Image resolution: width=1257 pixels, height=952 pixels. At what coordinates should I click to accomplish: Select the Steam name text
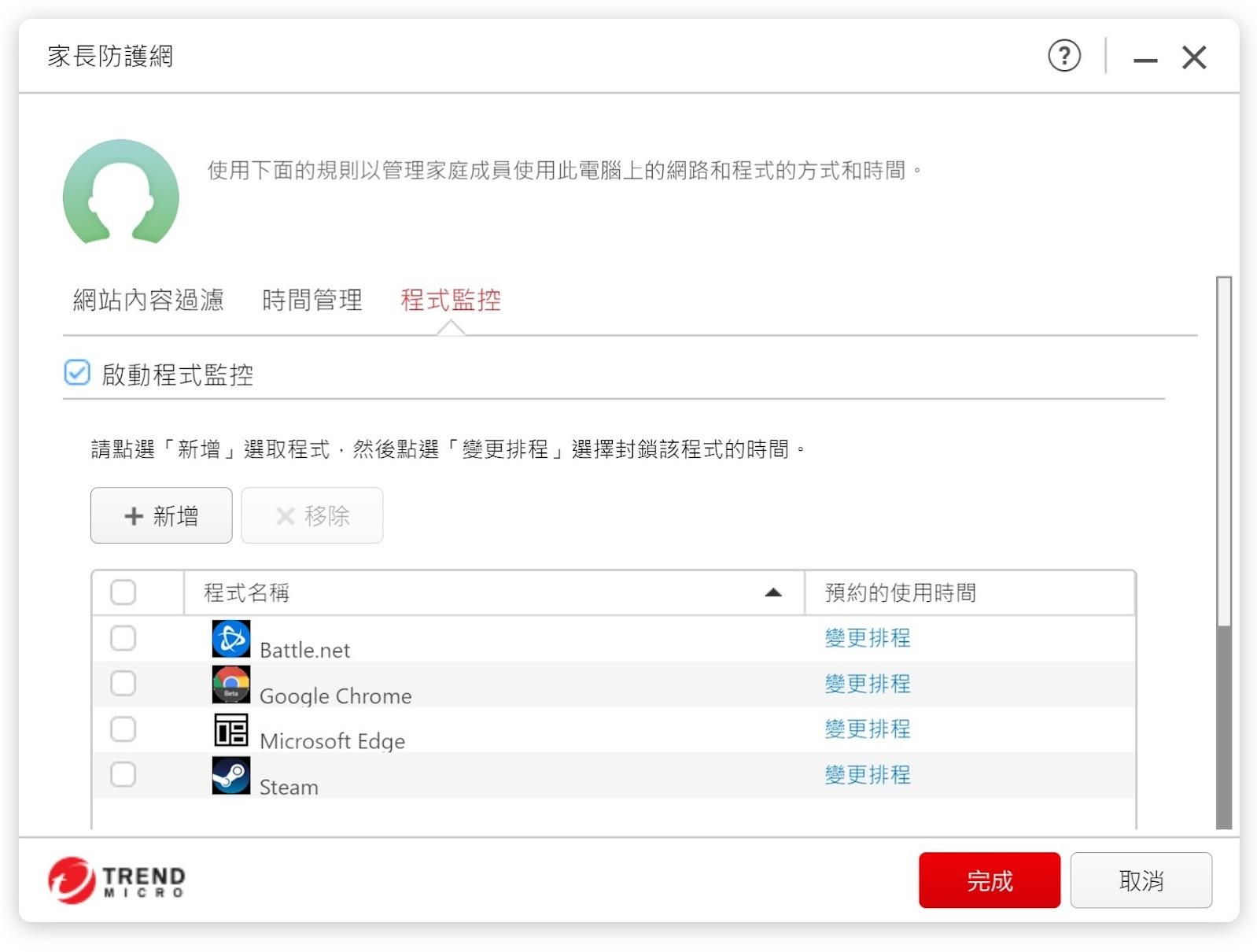[x=289, y=787]
